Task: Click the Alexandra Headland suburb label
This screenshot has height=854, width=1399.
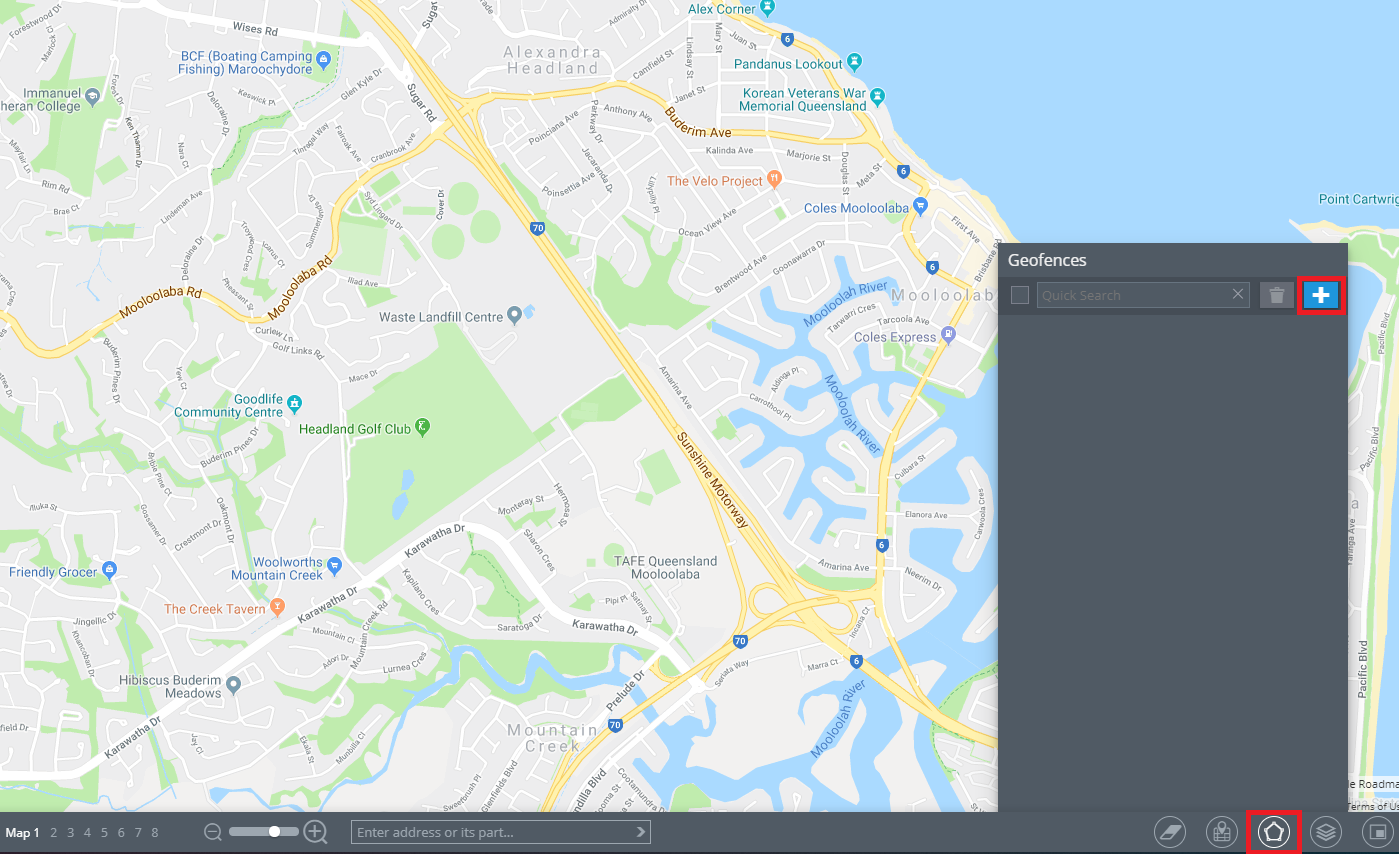Action: tap(552, 60)
